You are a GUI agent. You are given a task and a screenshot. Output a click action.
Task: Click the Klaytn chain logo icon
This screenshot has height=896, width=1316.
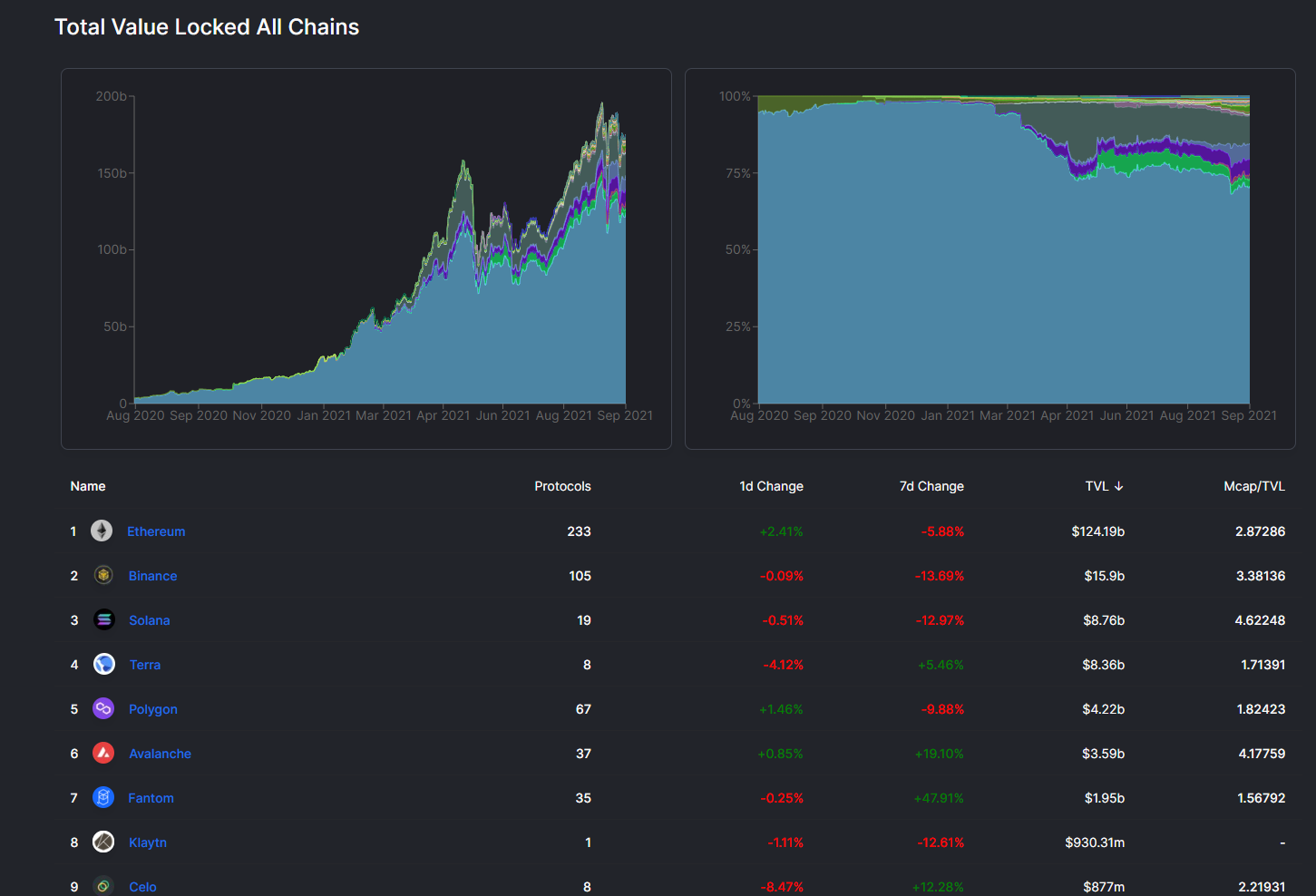103,842
